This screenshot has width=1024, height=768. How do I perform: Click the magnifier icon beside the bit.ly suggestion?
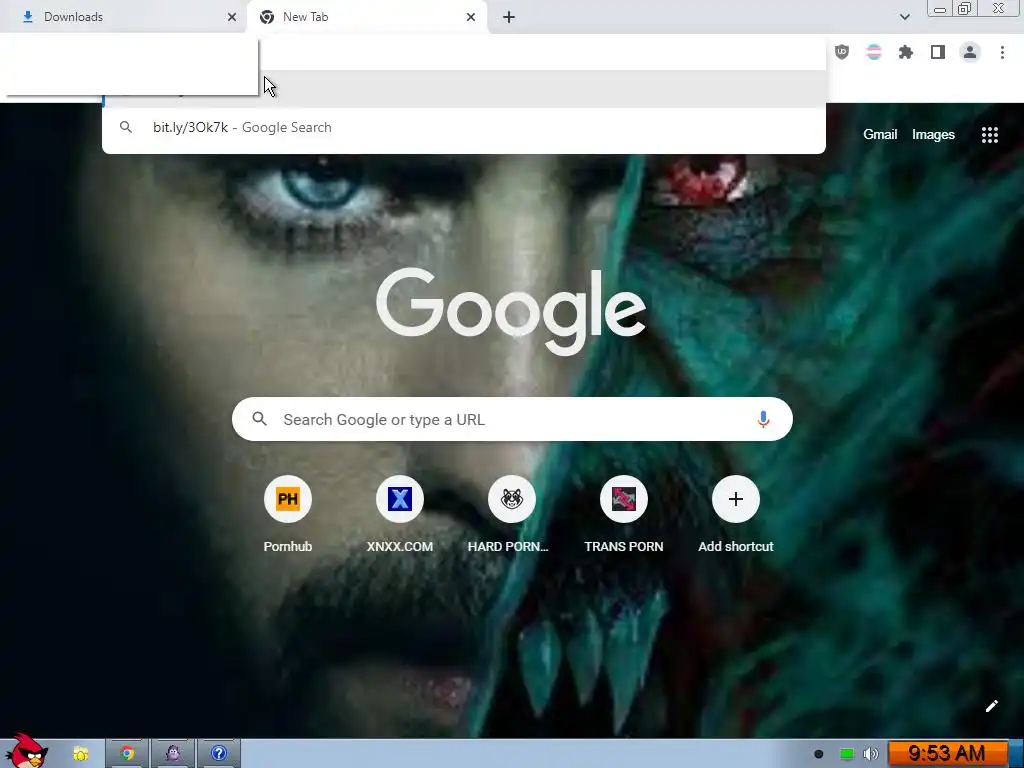(126, 127)
